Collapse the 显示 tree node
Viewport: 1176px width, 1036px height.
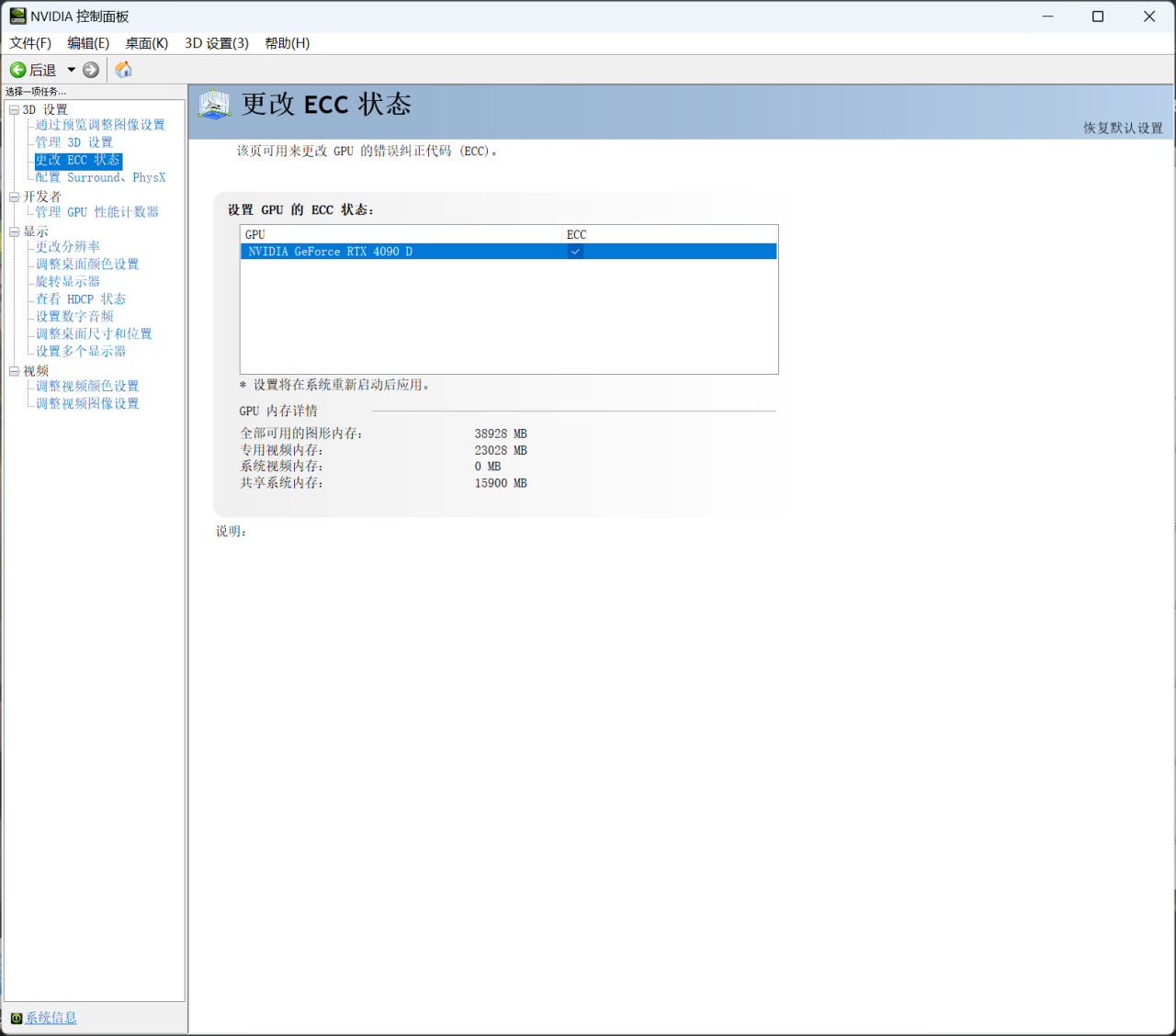pyautogui.click(x=14, y=232)
